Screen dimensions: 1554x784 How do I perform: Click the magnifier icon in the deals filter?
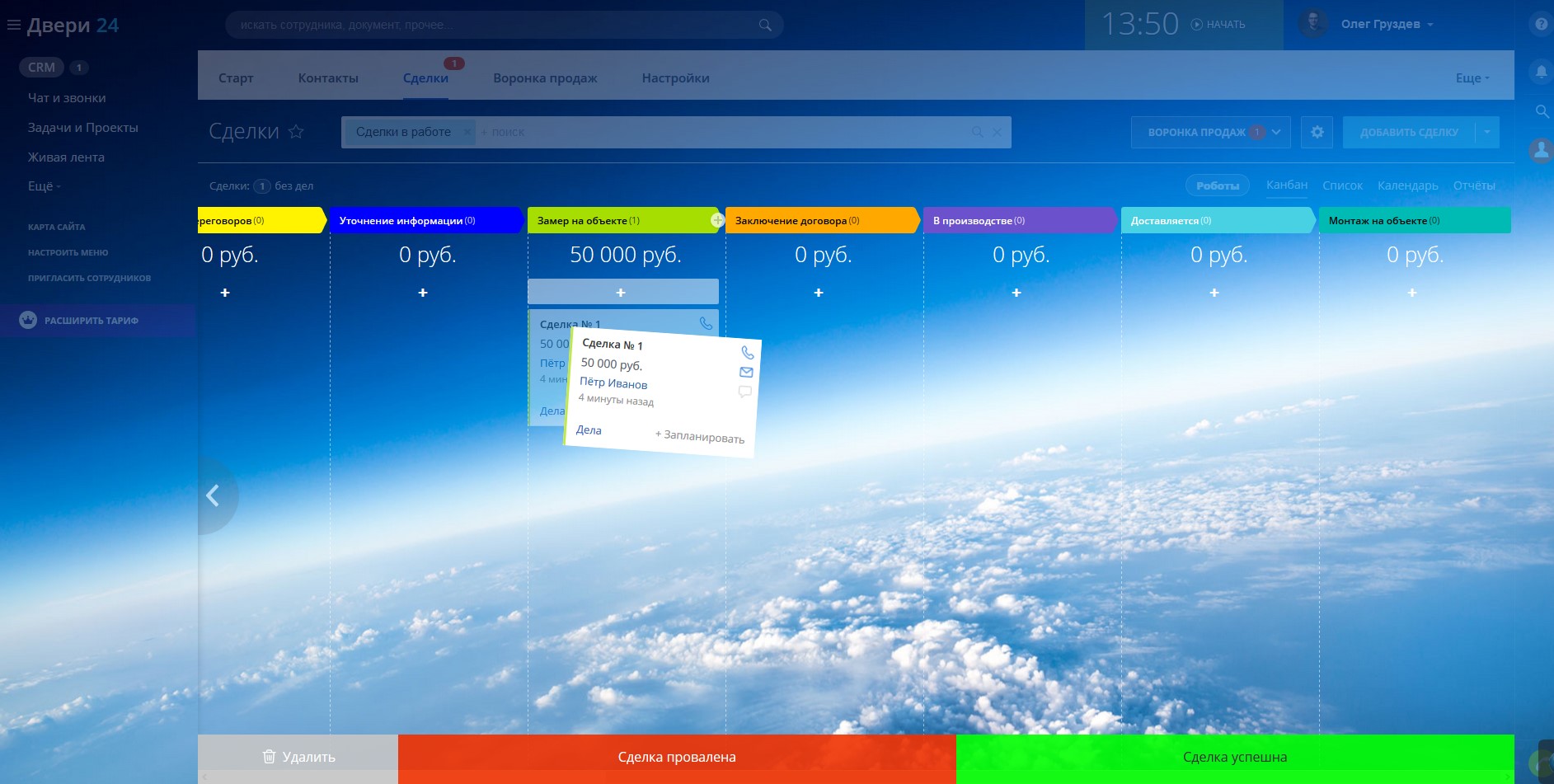click(977, 132)
